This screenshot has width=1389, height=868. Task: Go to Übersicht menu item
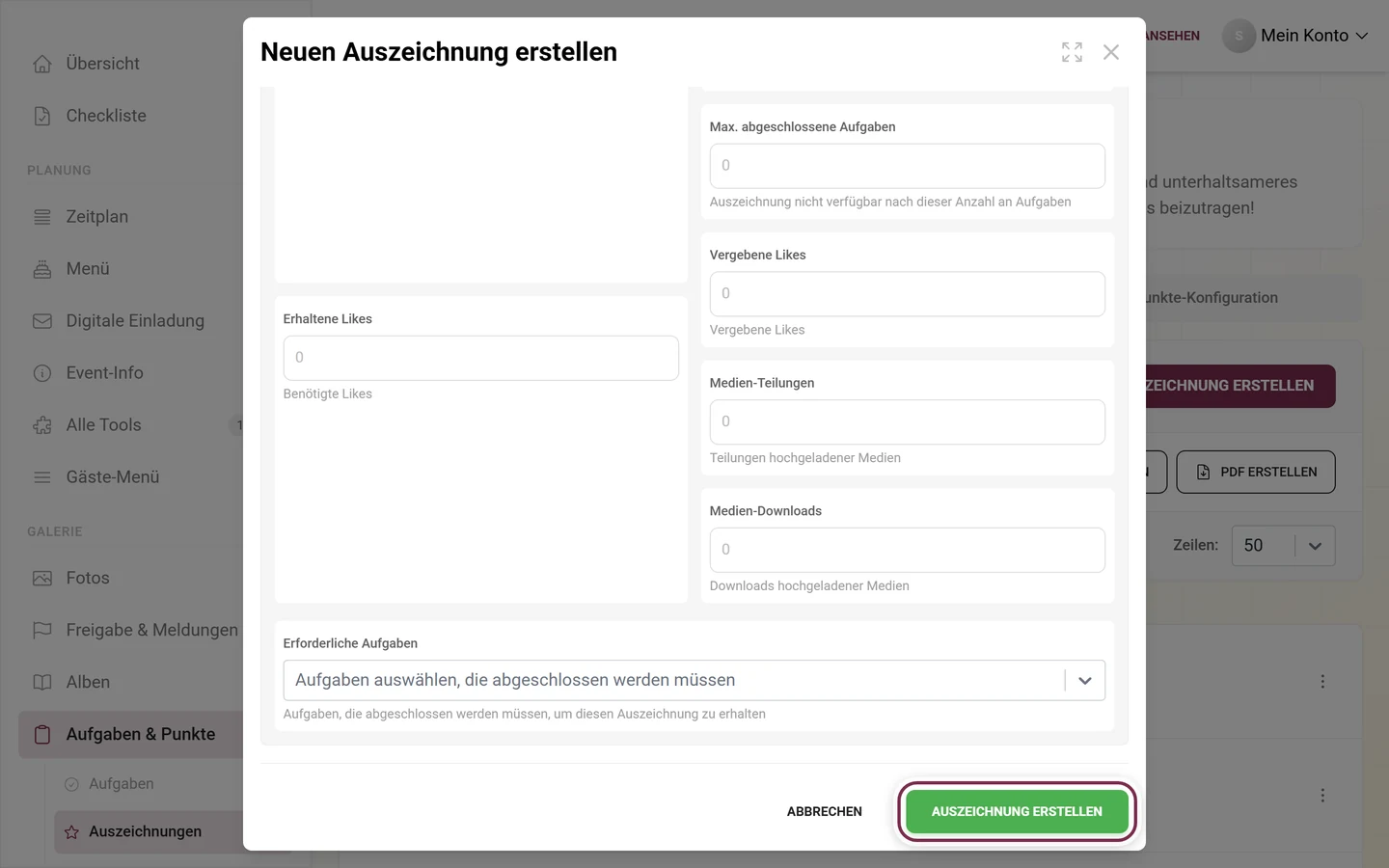pos(103,64)
